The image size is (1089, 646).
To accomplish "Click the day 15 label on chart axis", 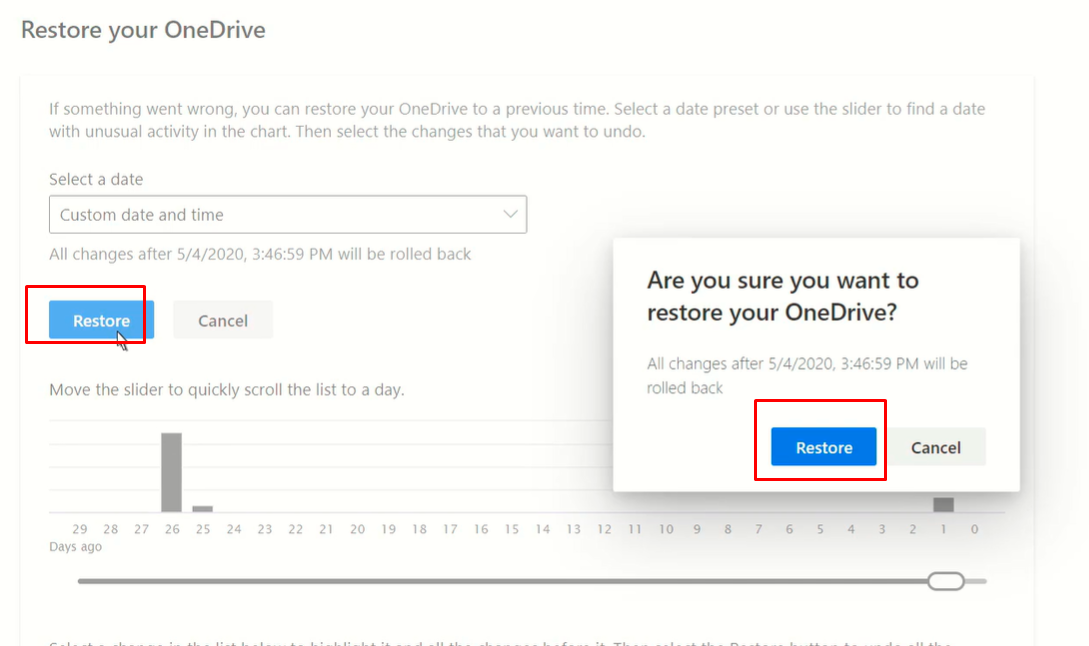I will pos(512,529).
